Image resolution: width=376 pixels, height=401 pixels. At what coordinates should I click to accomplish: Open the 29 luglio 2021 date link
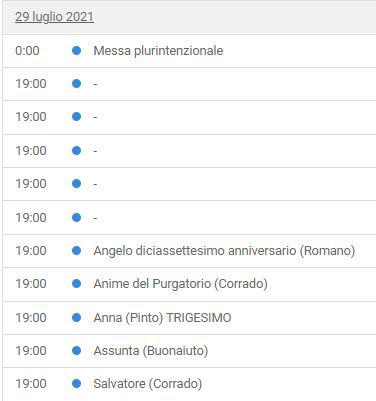point(54,17)
